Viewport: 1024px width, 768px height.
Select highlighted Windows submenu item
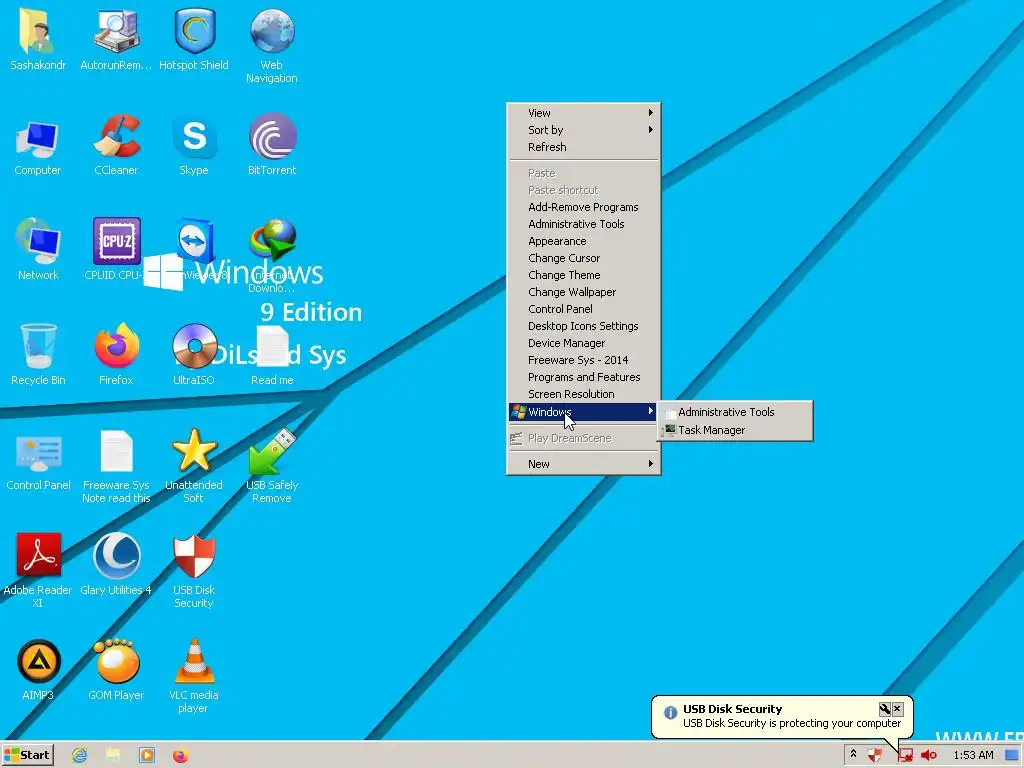[583, 411]
